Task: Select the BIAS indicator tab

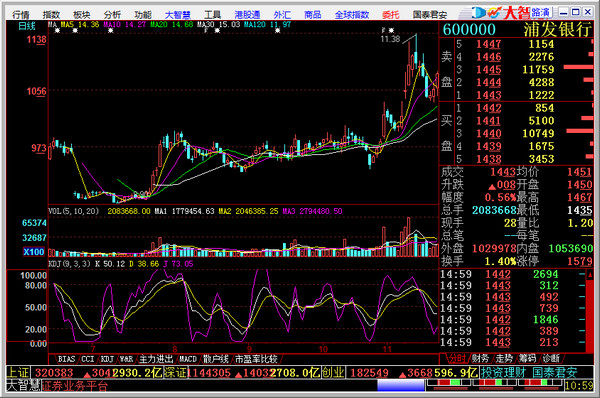Action: click(66, 359)
